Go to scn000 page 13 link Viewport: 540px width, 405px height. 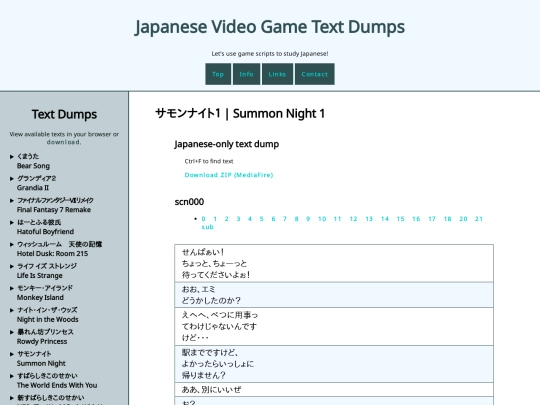click(369, 219)
